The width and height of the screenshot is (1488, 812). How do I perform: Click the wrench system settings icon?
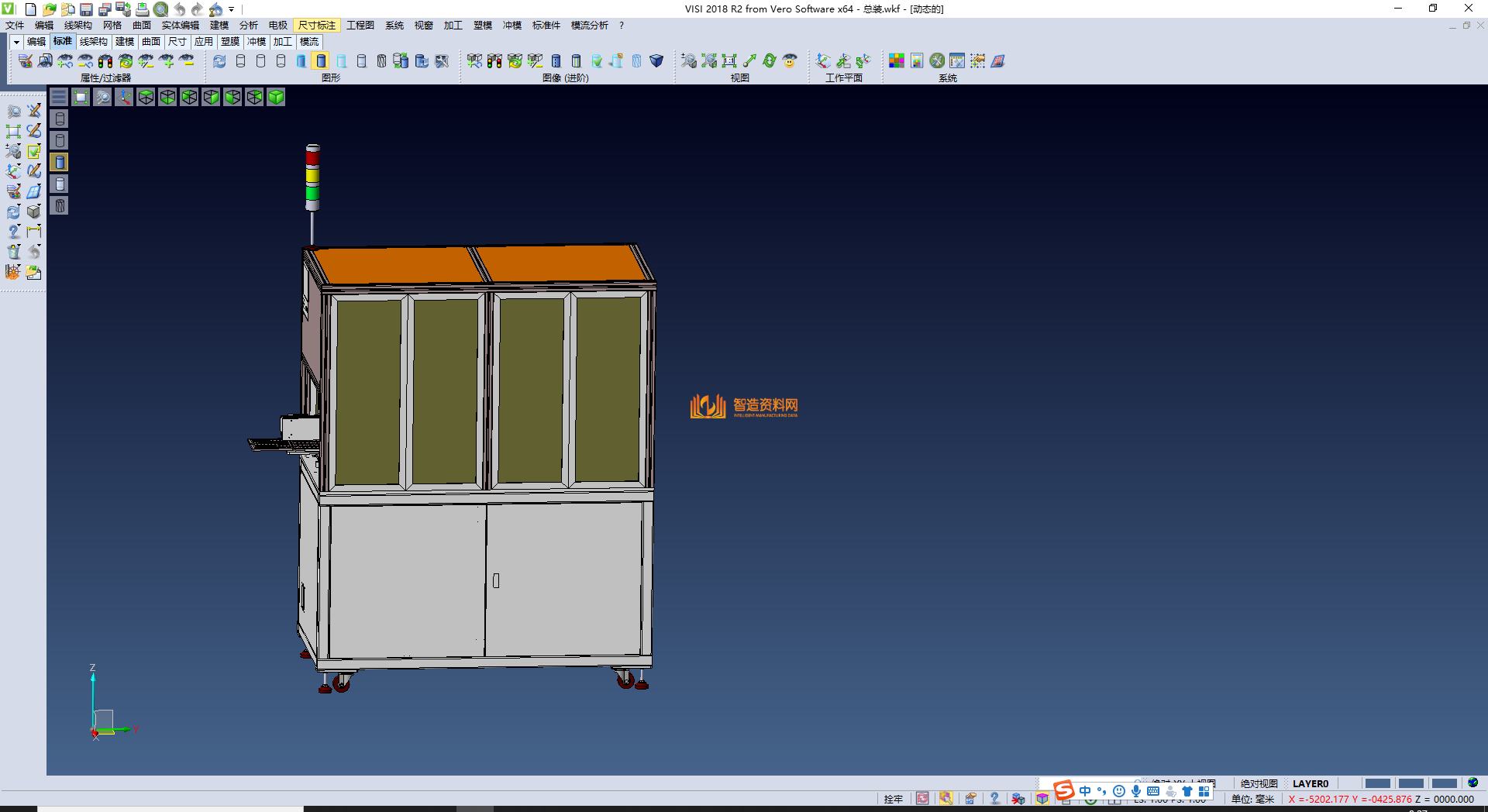[x=937, y=61]
